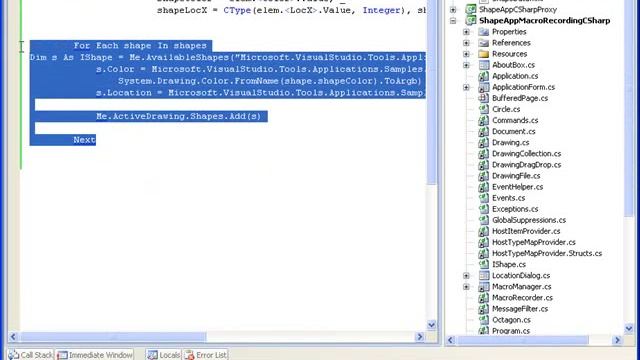This screenshot has width=640, height=360.
Task: Click the AboutBox.cs form icon
Action: click(484, 64)
